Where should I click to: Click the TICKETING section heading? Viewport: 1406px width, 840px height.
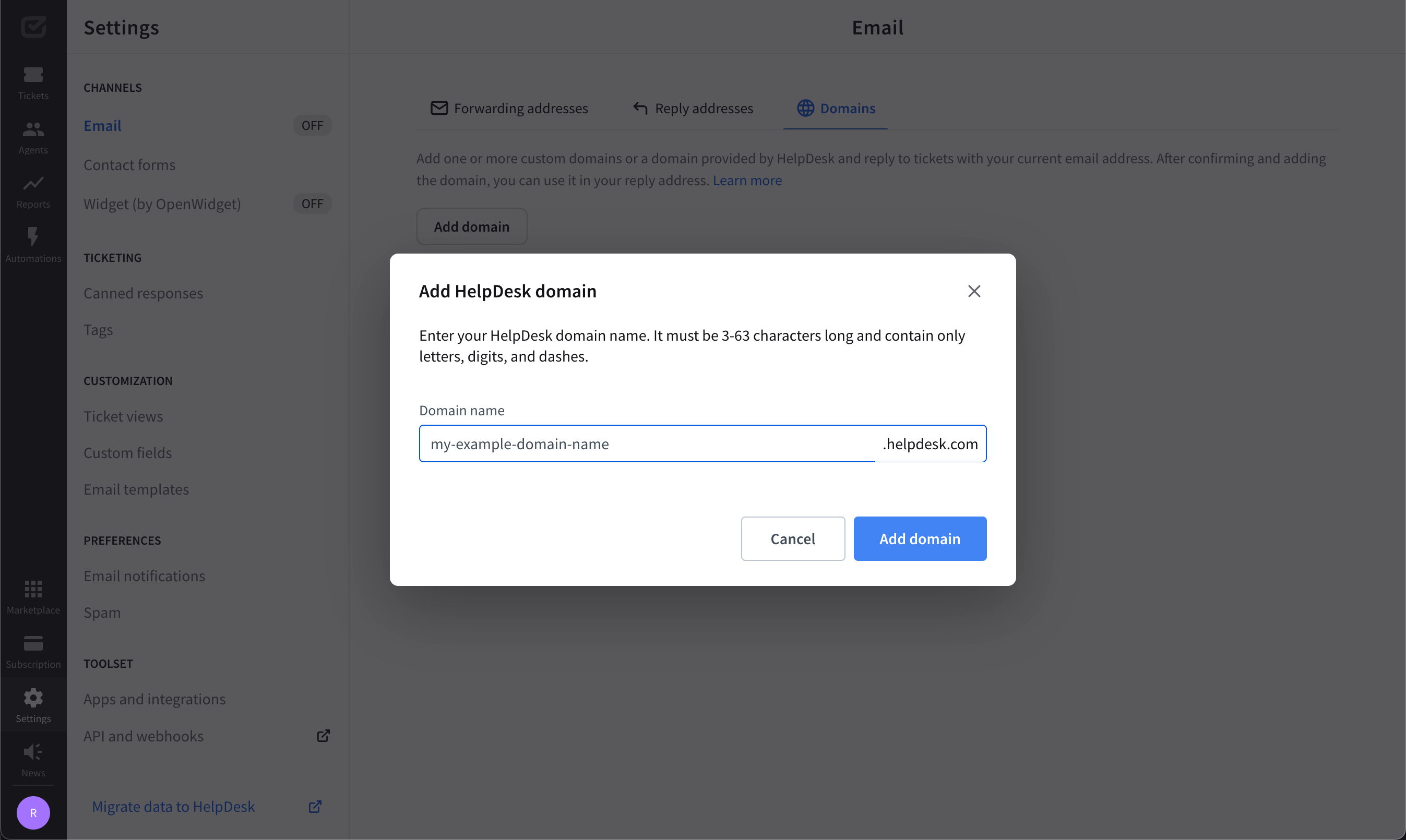113,258
